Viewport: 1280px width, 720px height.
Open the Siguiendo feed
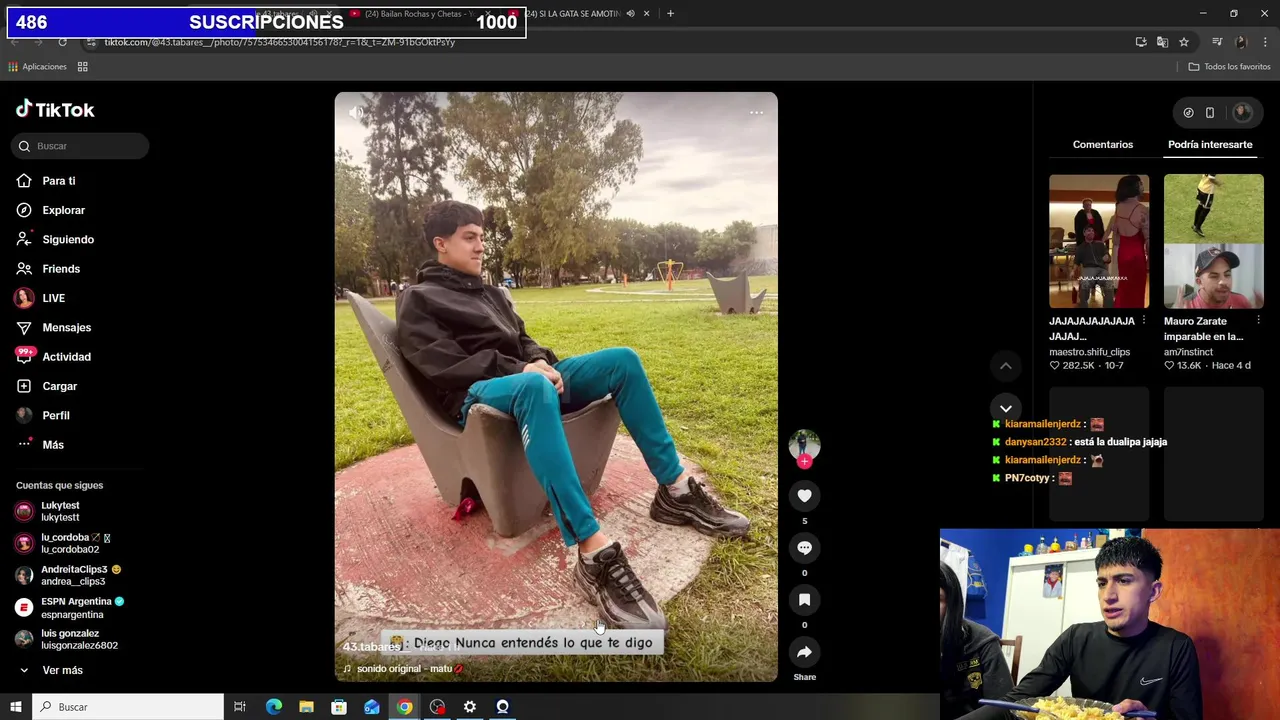(55, 240)
